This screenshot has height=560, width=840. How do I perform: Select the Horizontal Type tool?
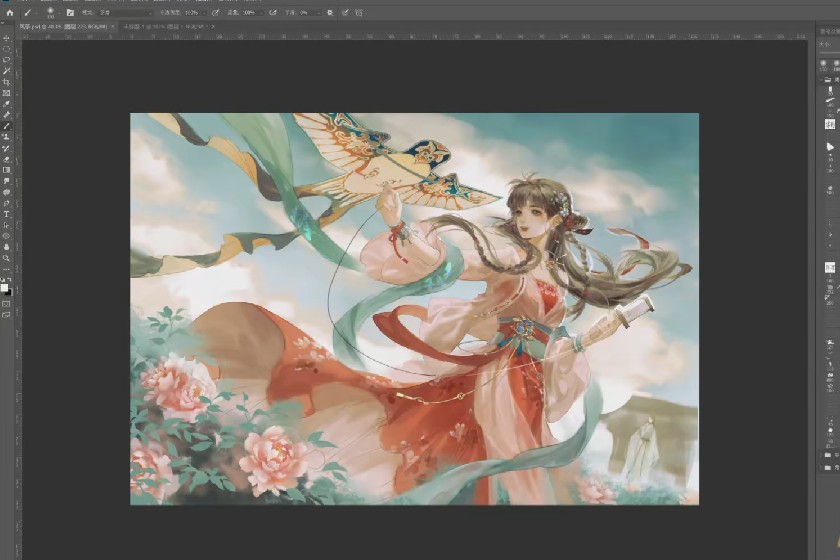tap(6, 214)
